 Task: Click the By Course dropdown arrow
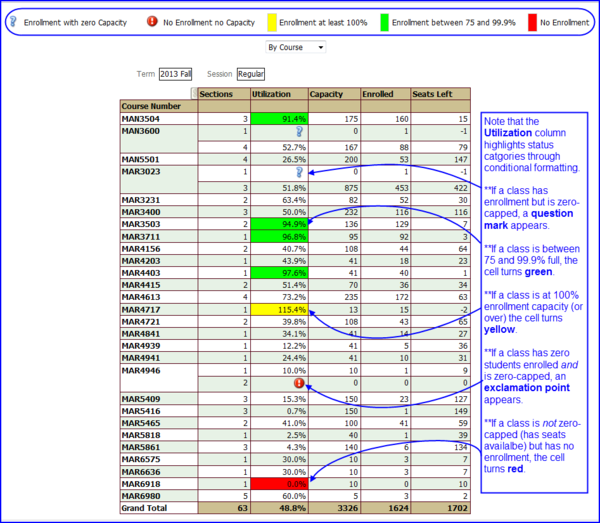(x=321, y=47)
